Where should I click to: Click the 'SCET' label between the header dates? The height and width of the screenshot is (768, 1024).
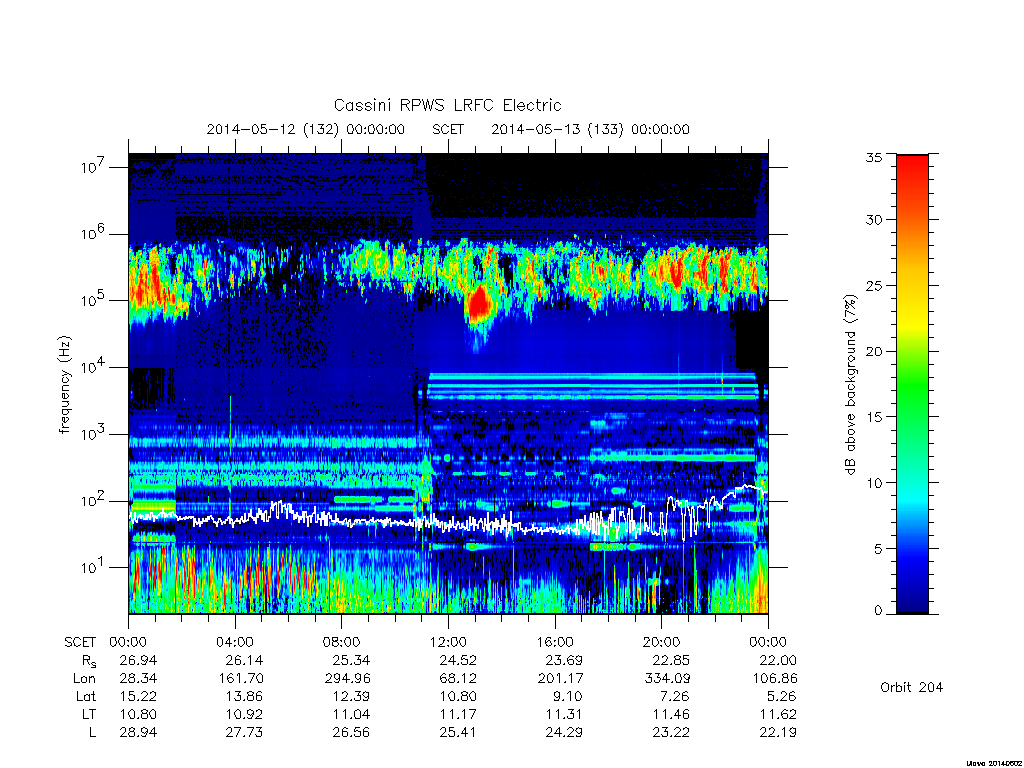click(x=448, y=129)
